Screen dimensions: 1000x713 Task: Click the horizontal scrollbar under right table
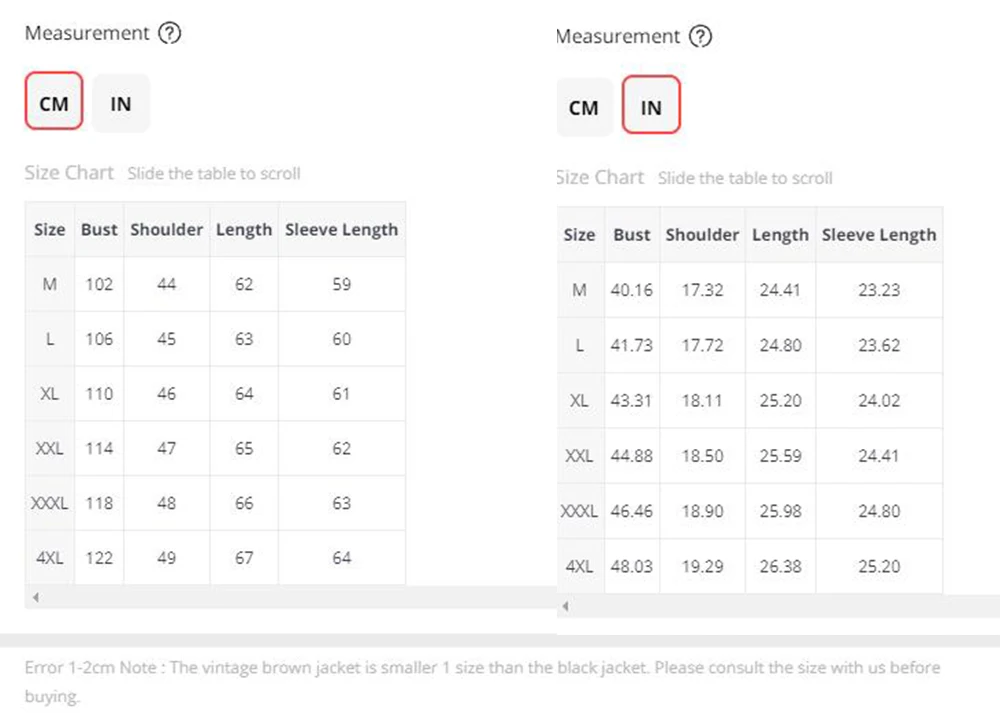tap(778, 606)
